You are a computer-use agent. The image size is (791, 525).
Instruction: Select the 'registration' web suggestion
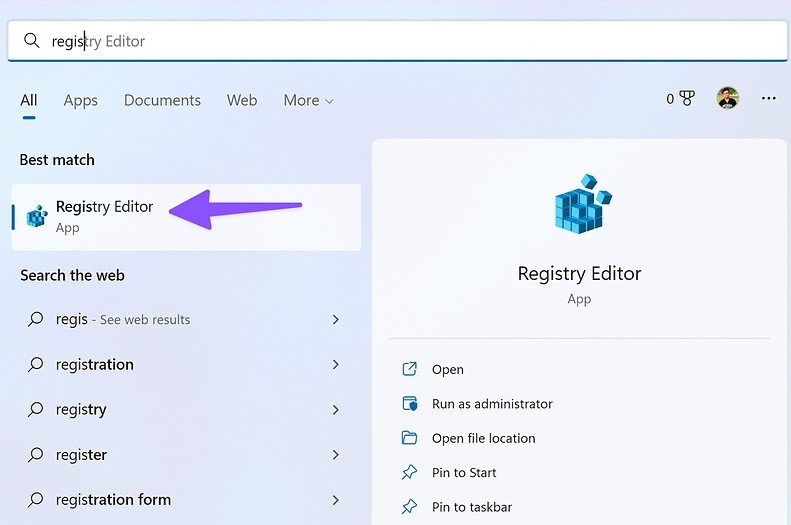[x=184, y=364]
